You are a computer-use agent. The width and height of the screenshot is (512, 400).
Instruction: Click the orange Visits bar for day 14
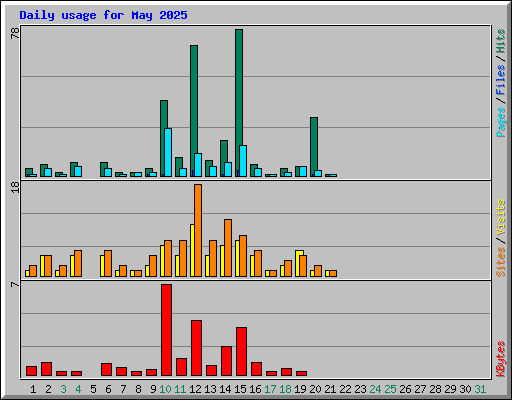click(x=228, y=248)
